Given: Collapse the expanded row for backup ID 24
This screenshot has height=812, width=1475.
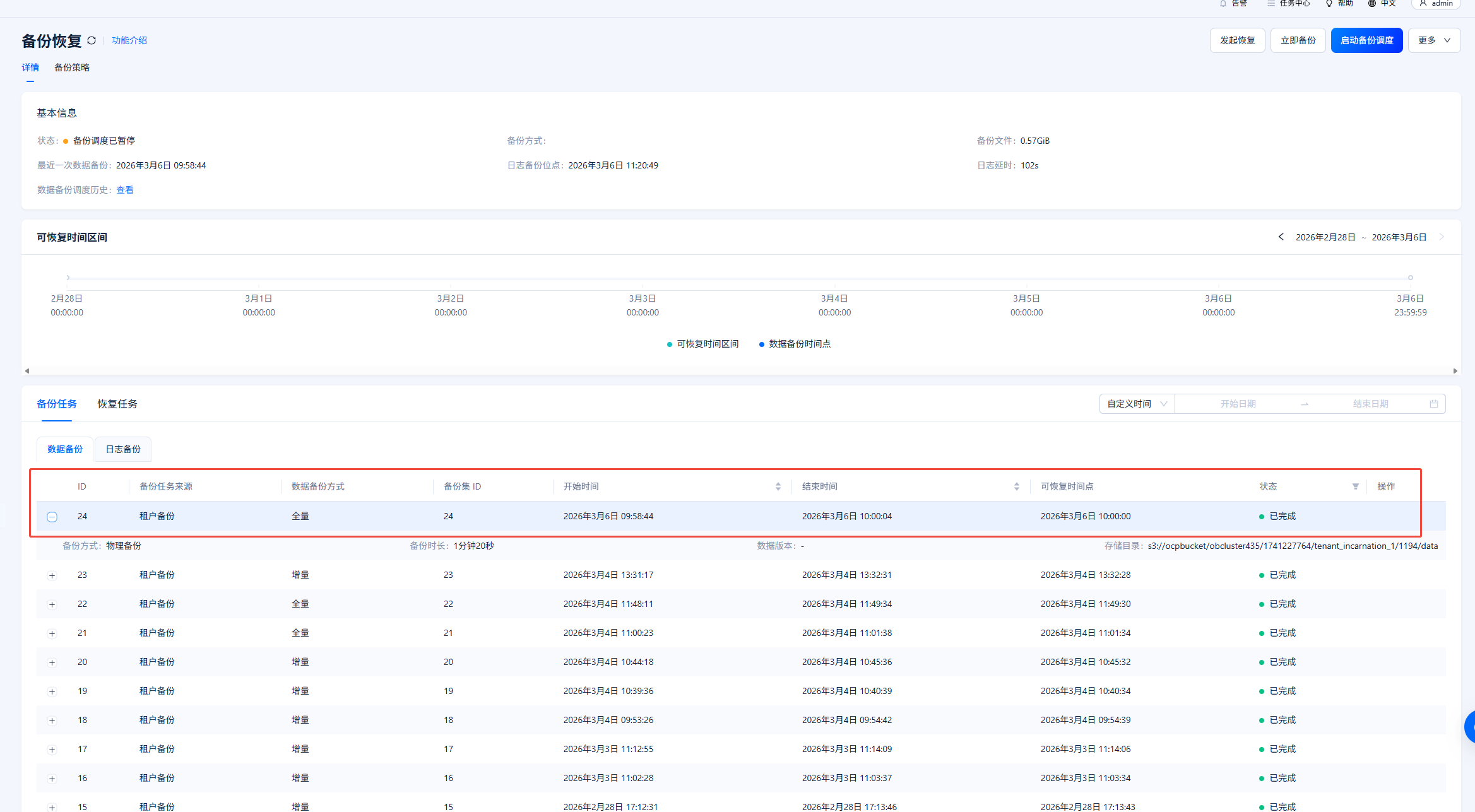Looking at the screenshot, I should 52,517.
